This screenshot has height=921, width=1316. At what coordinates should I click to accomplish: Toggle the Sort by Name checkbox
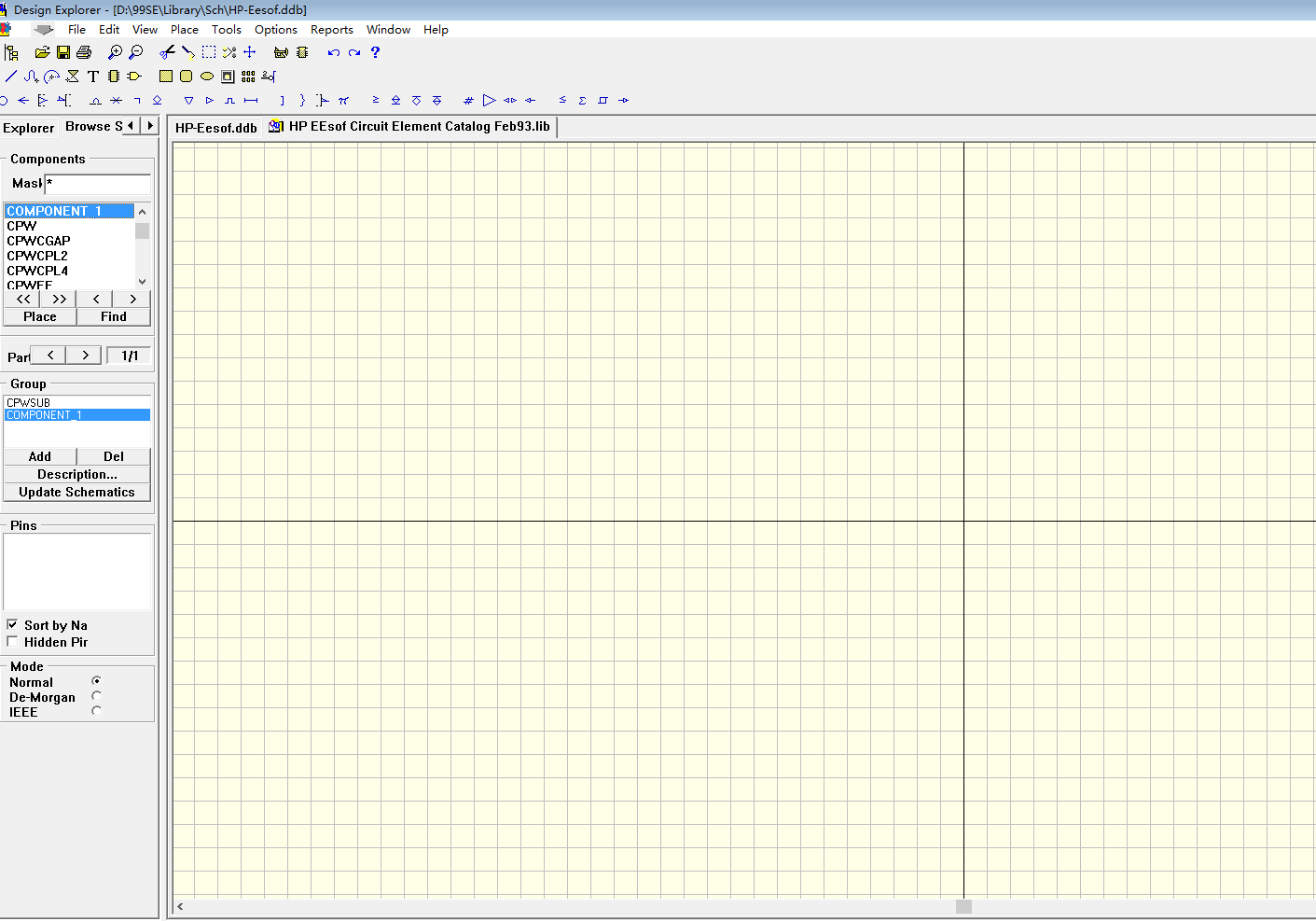(x=12, y=625)
